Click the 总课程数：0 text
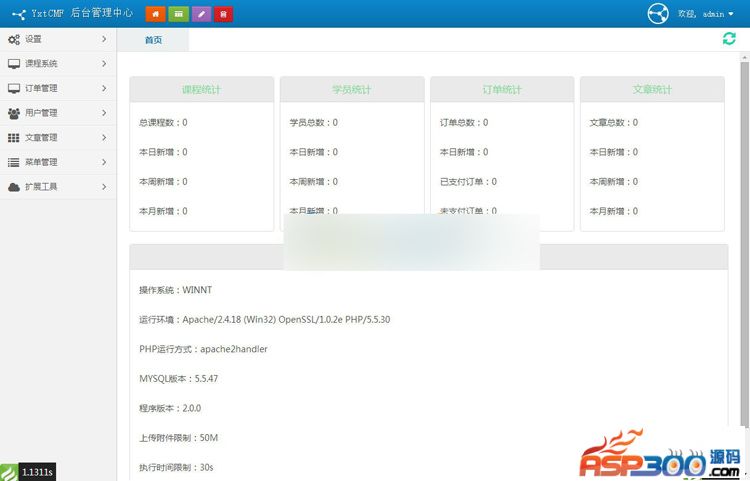This screenshot has height=481, width=750. coord(163,123)
